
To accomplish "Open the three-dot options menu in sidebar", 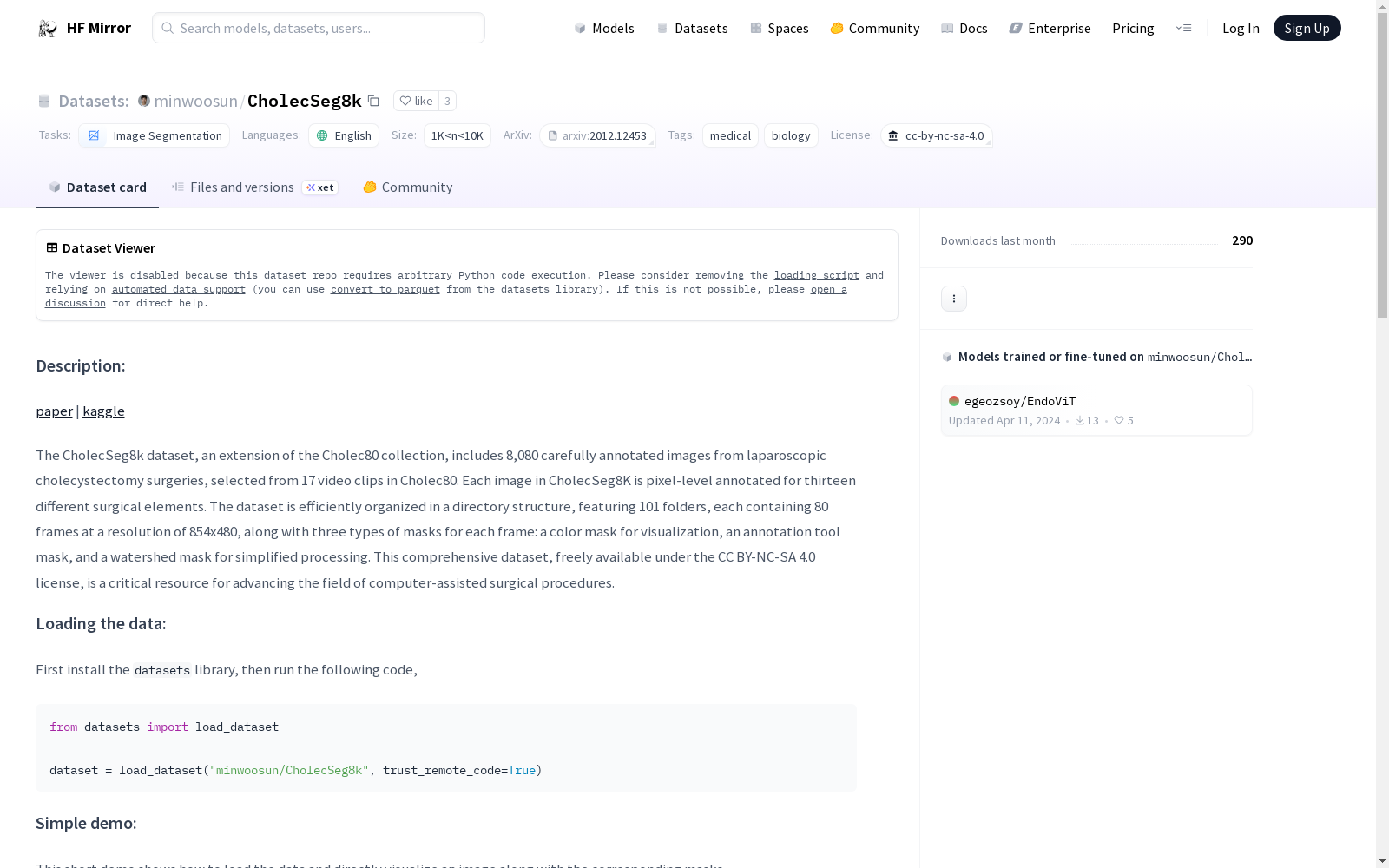I will (954, 299).
